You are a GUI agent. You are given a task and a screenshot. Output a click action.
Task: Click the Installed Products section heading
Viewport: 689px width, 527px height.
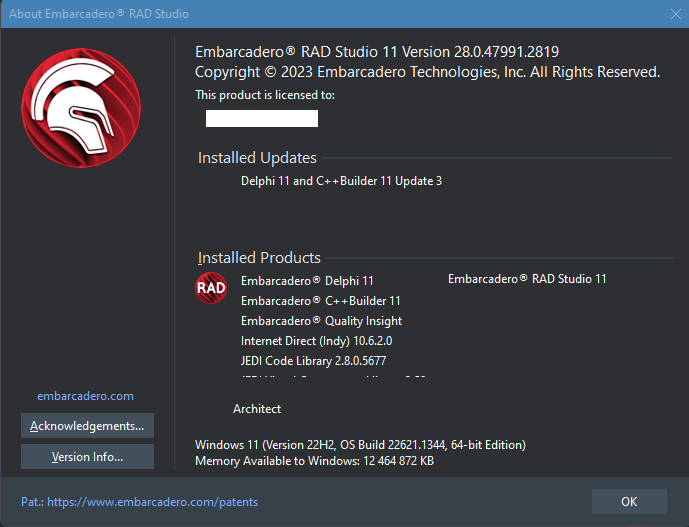(x=259, y=258)
